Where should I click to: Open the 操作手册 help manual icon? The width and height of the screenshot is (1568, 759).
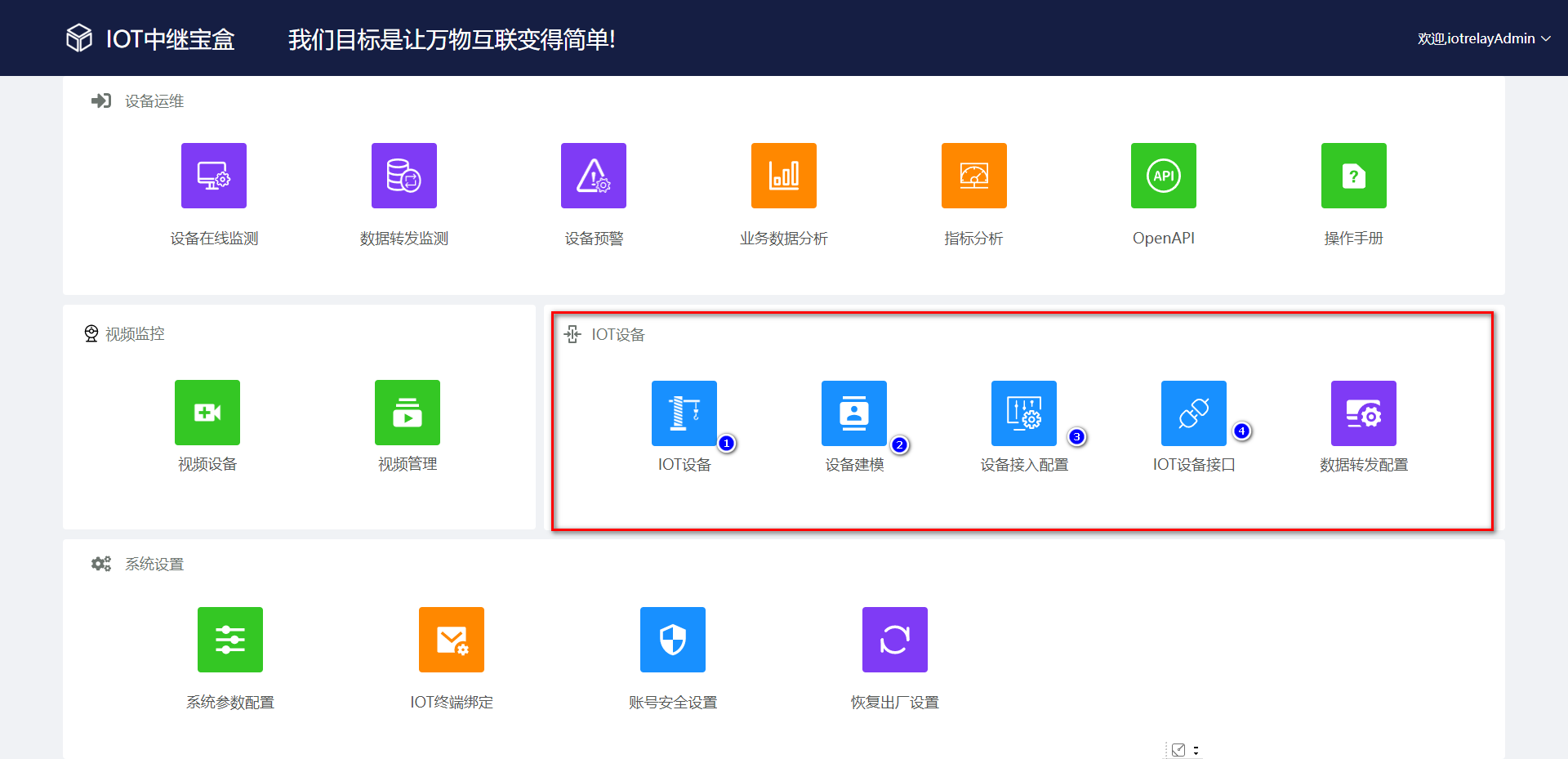1353,175
